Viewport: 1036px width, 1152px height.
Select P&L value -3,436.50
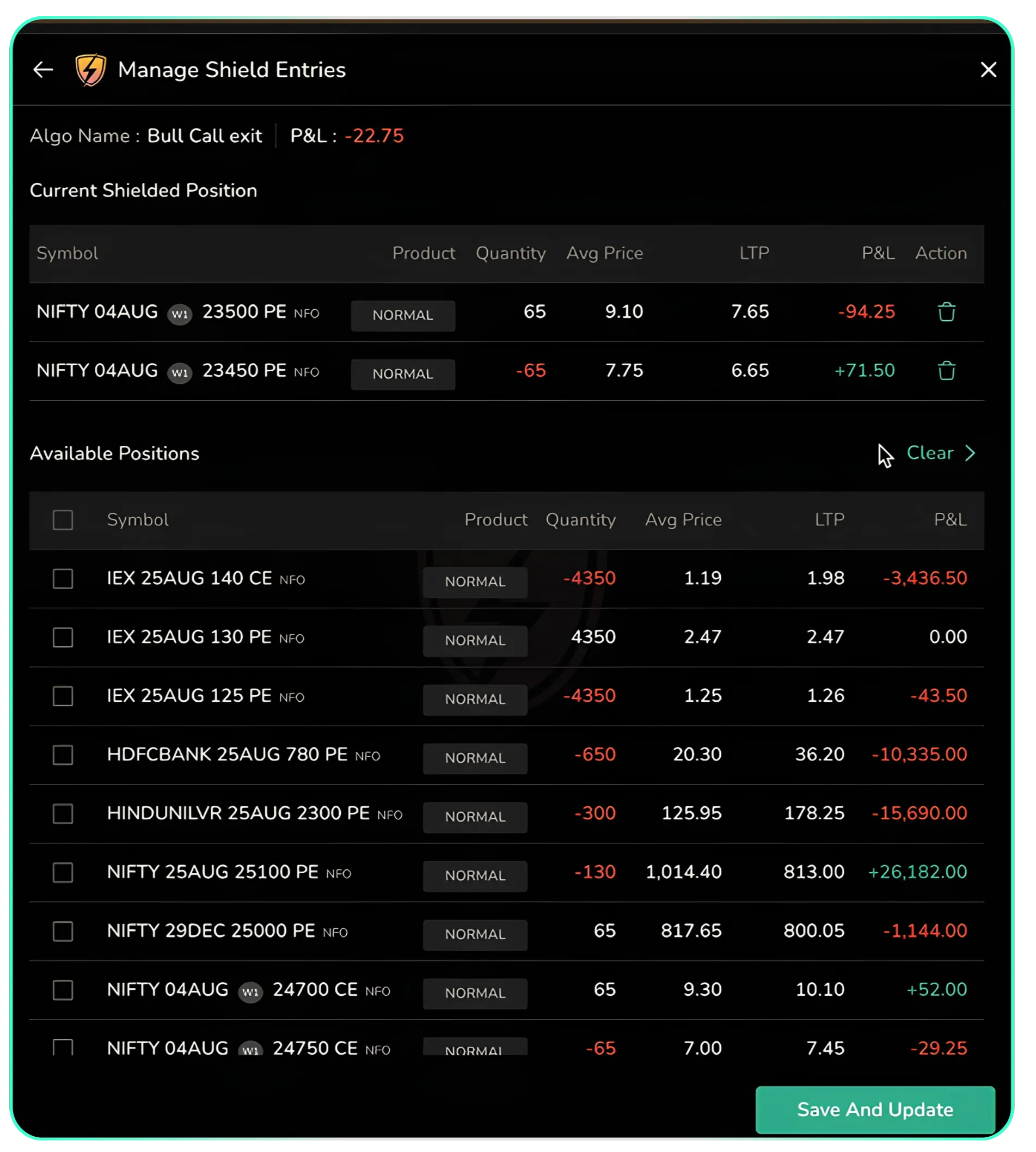tap(925, 578)
